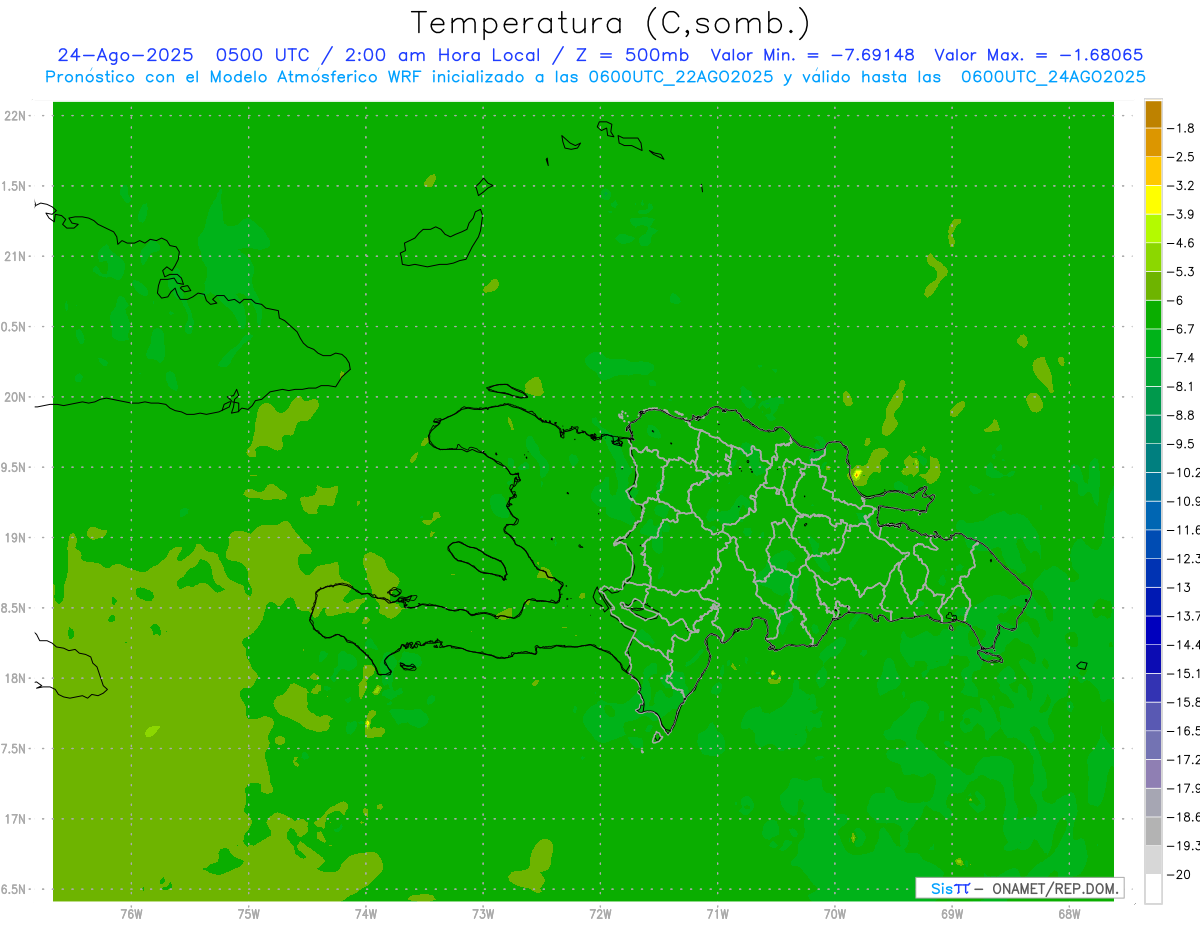1200x927 pixels.
Task: Pick the orange colorbar segment between -1.8 and -2.5
Action: coord(1153,142)
